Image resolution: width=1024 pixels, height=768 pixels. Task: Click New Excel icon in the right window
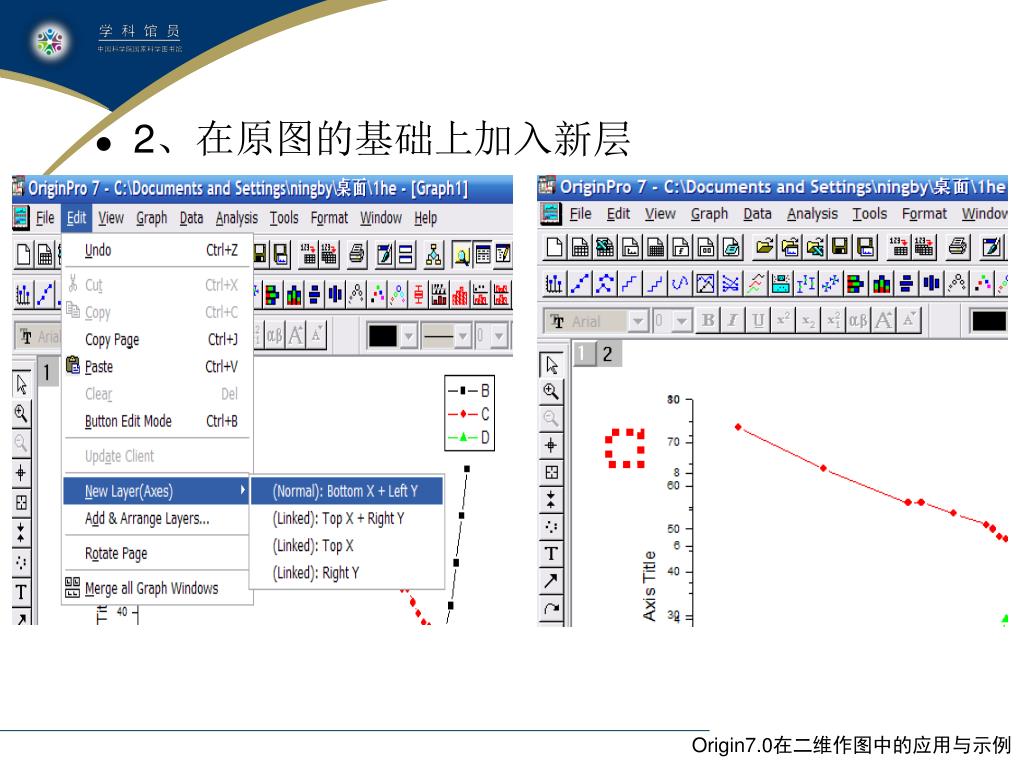click(x=605, y=247)
